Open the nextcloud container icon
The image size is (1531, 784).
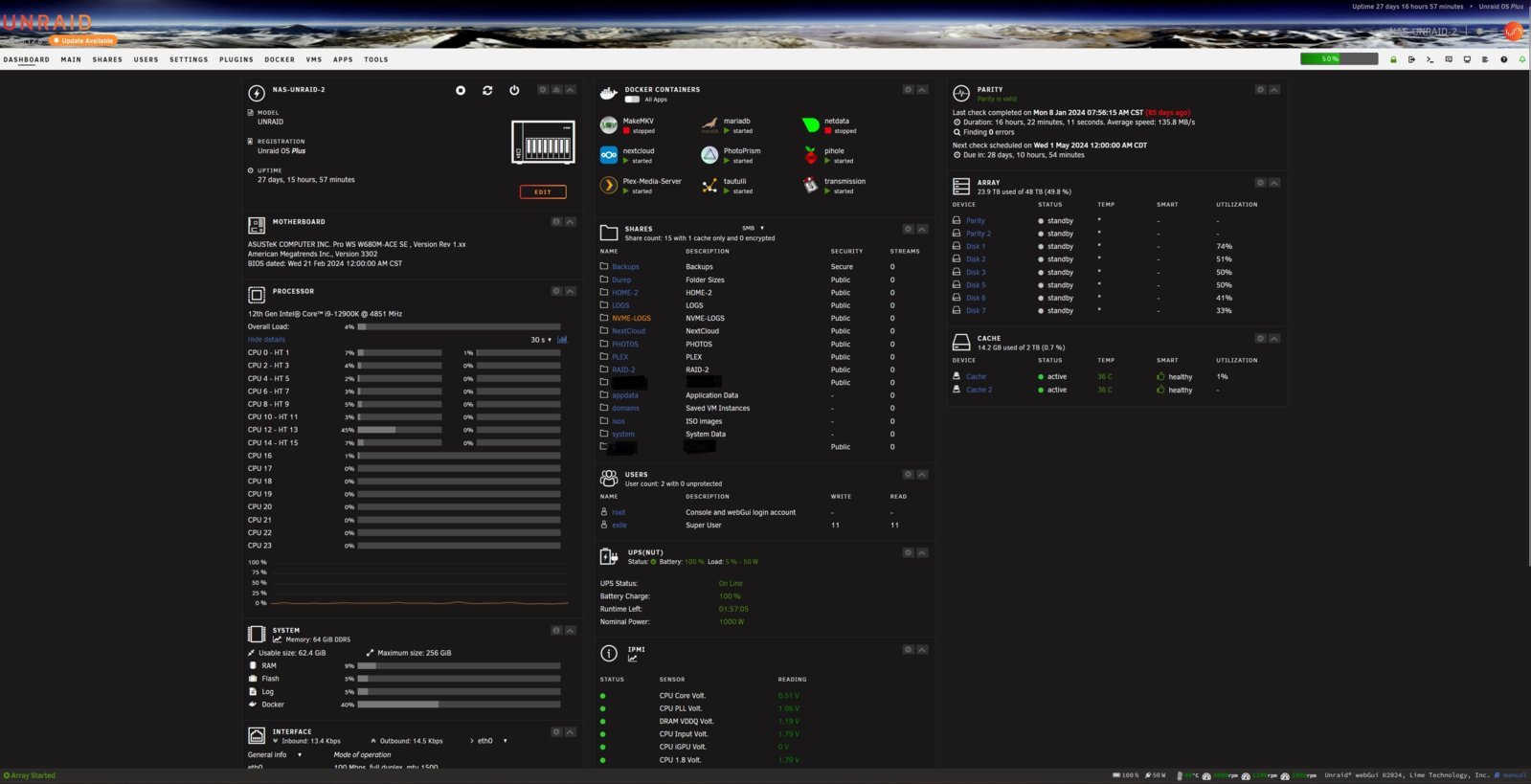(609, 154)
